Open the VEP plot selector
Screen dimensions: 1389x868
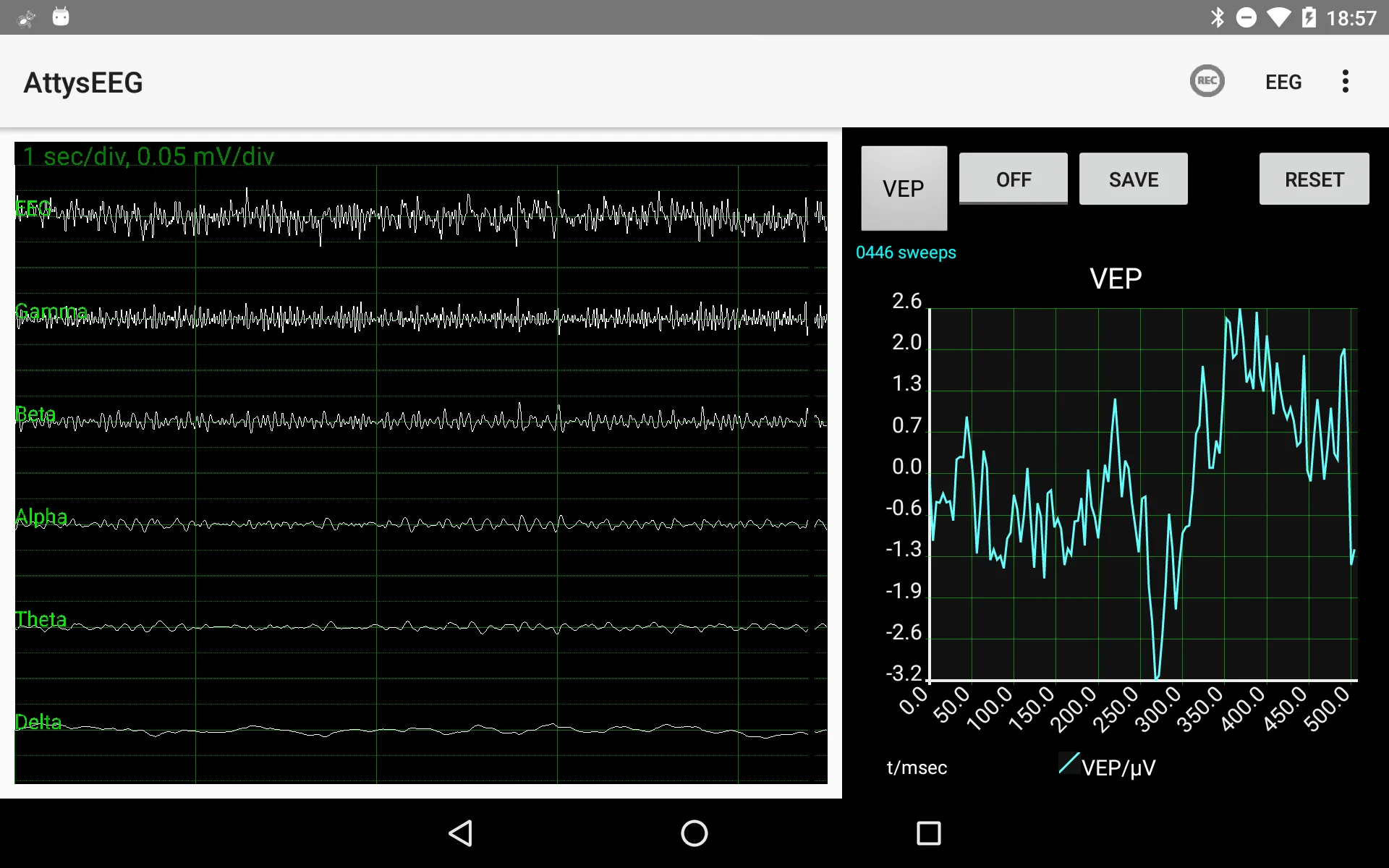pyautogui.click(x=904, y=188)
